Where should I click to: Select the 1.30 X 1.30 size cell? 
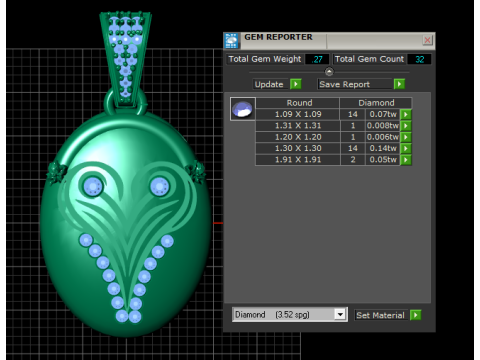click(298, 148)
